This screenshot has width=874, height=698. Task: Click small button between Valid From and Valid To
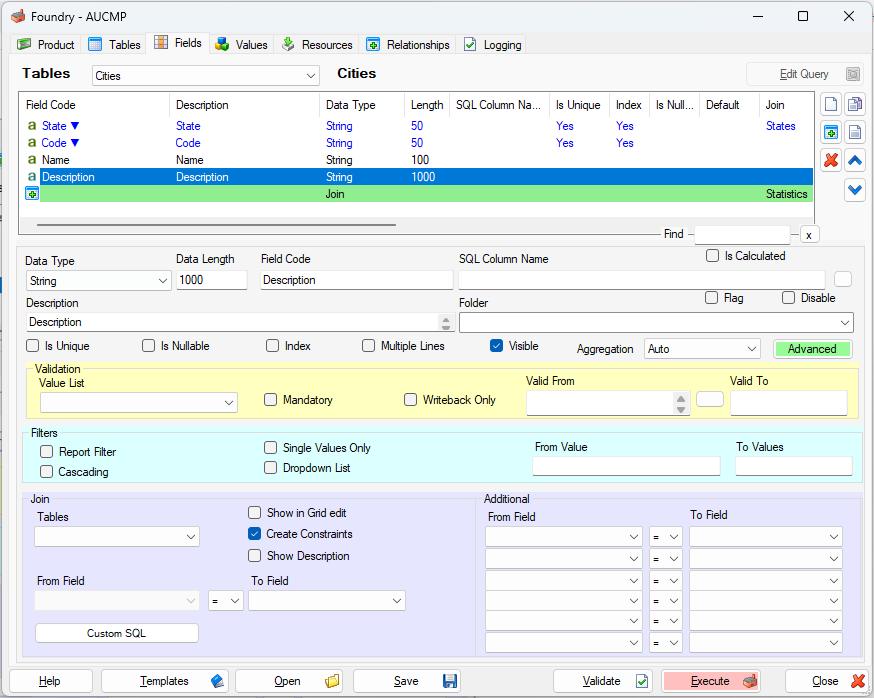[710, 399]
